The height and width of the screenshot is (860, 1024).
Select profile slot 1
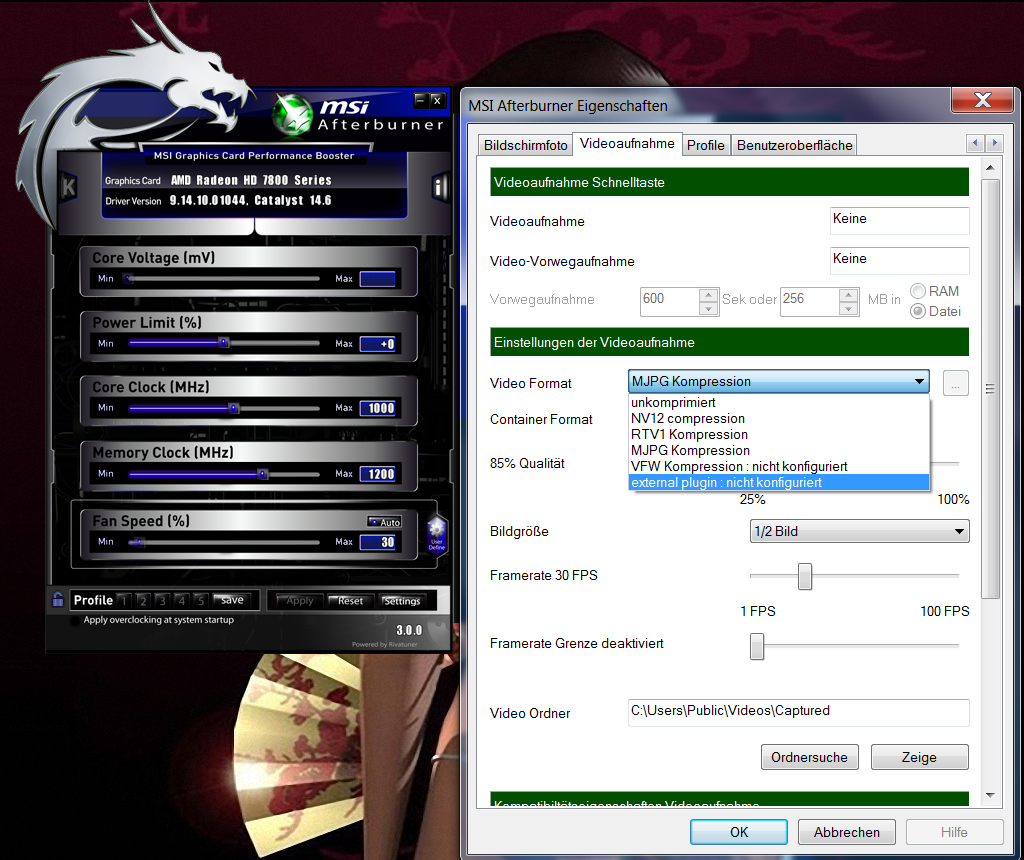[x=124, y=600]
